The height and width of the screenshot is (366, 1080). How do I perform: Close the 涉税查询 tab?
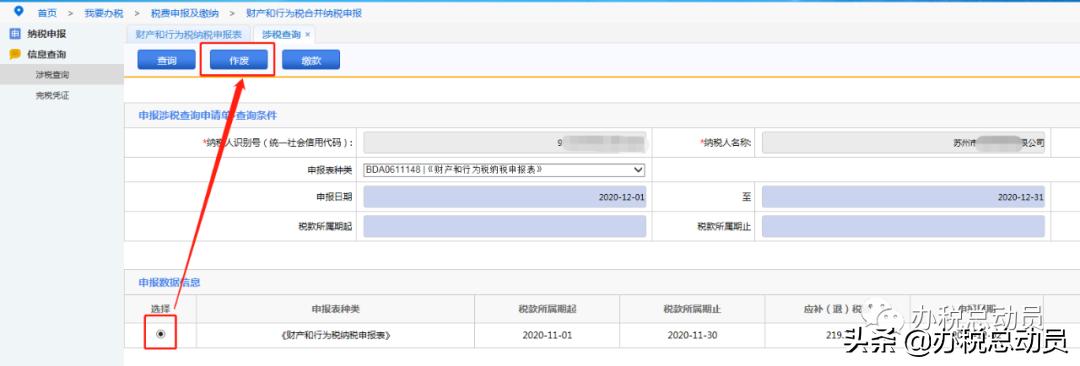(307, 34)
